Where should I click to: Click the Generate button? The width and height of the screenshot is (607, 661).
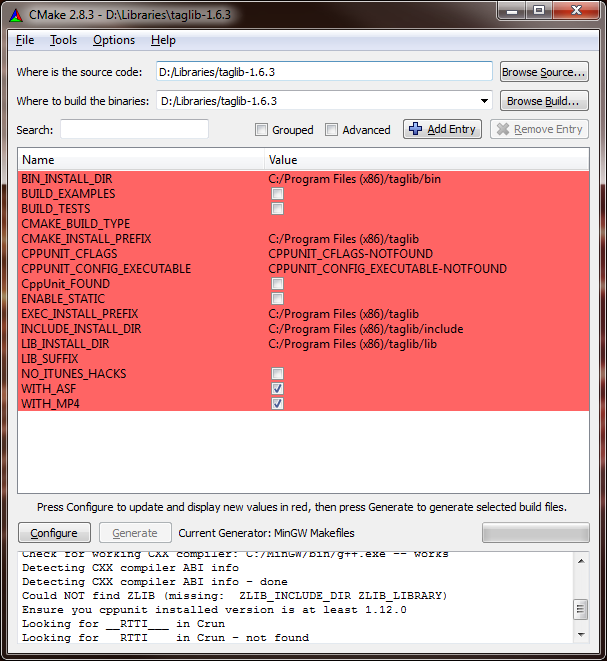tap(135, 533)
